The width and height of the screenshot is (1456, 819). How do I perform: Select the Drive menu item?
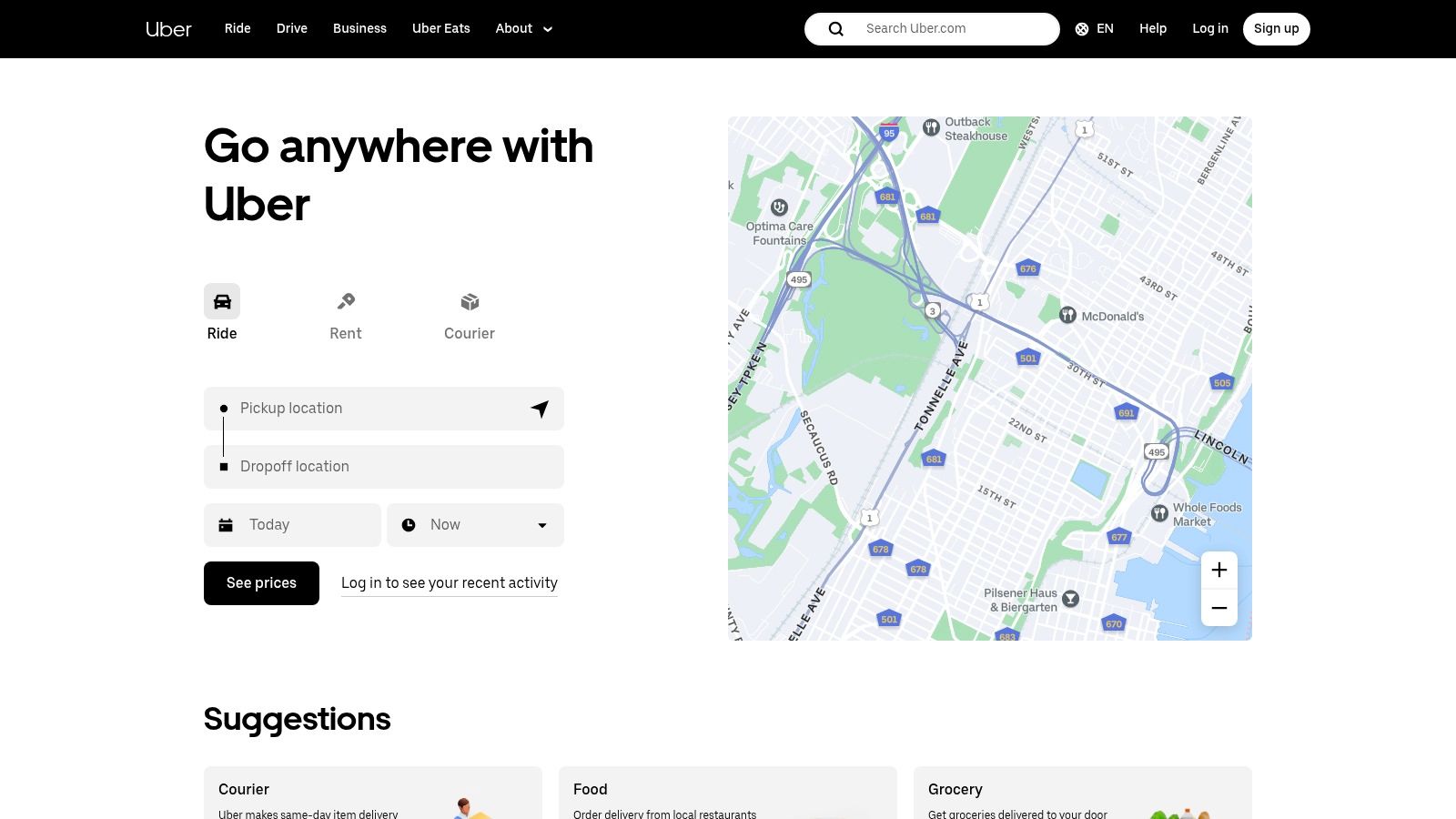pos(291,28)
